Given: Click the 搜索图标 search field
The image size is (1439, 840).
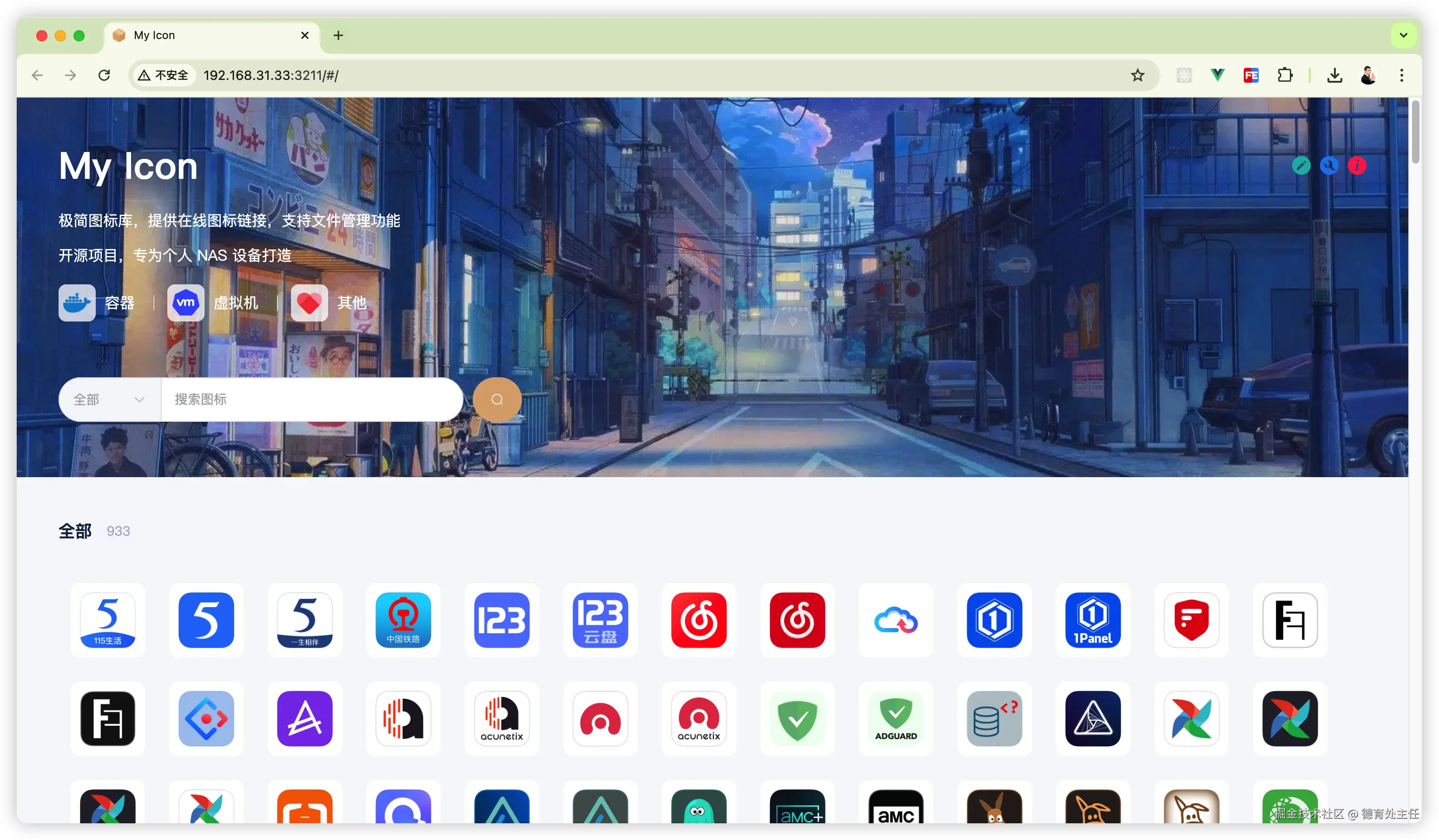Looking at the screenshot, I should [x=311, y=400].
